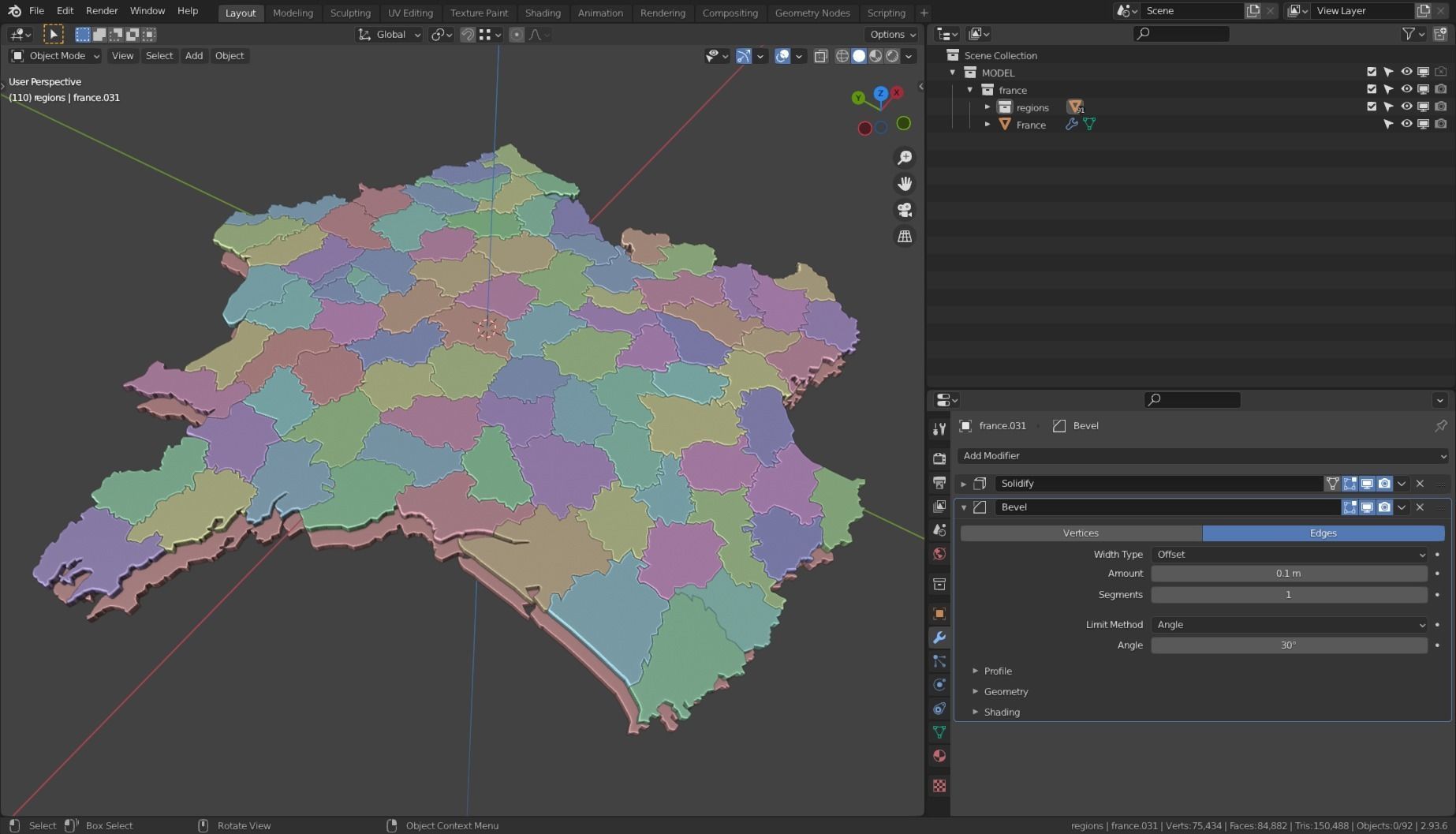Hide the France object with eye icon
Viewport: 1456px width, 834px height.
point(1406,124)
